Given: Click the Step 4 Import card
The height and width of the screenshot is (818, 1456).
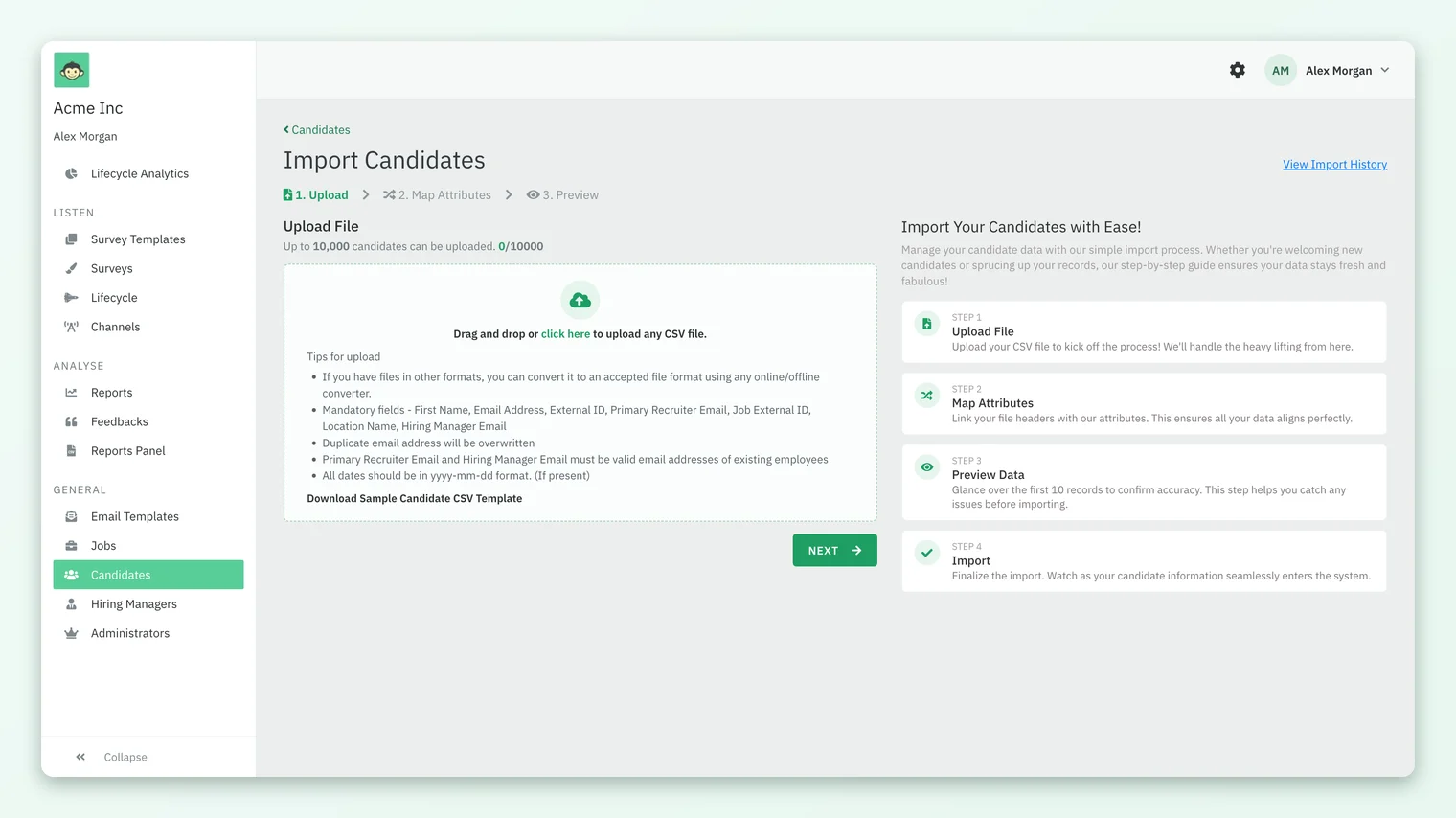Looking at the screenshot, I should (x=1144, y=561).
